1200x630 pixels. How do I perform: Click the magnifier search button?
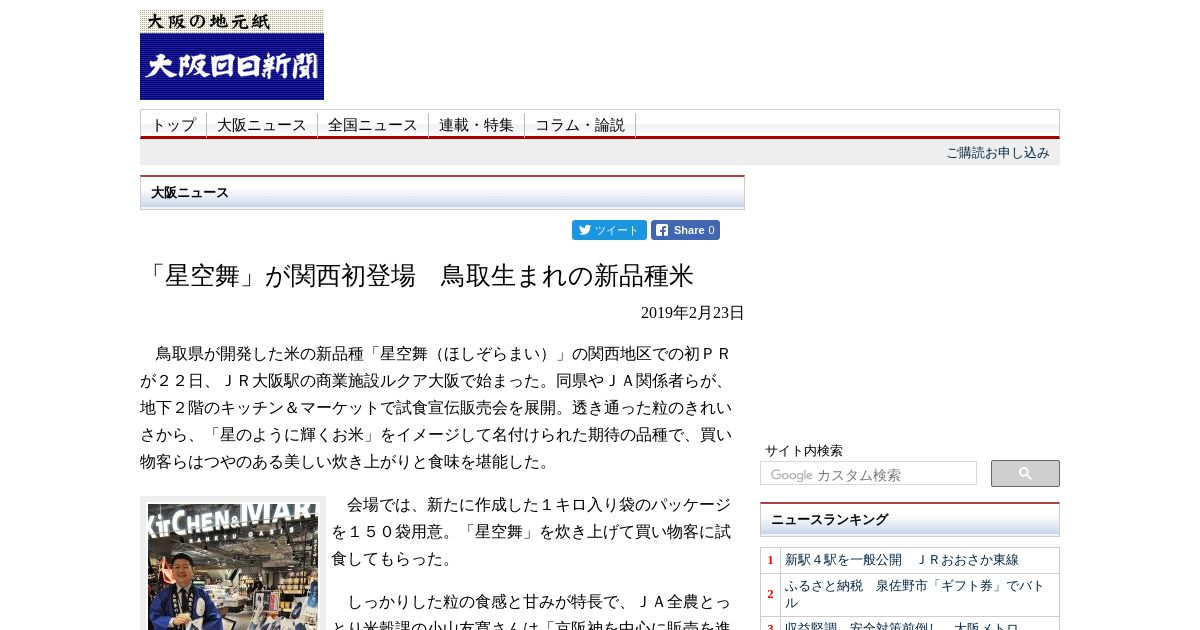1025,473
